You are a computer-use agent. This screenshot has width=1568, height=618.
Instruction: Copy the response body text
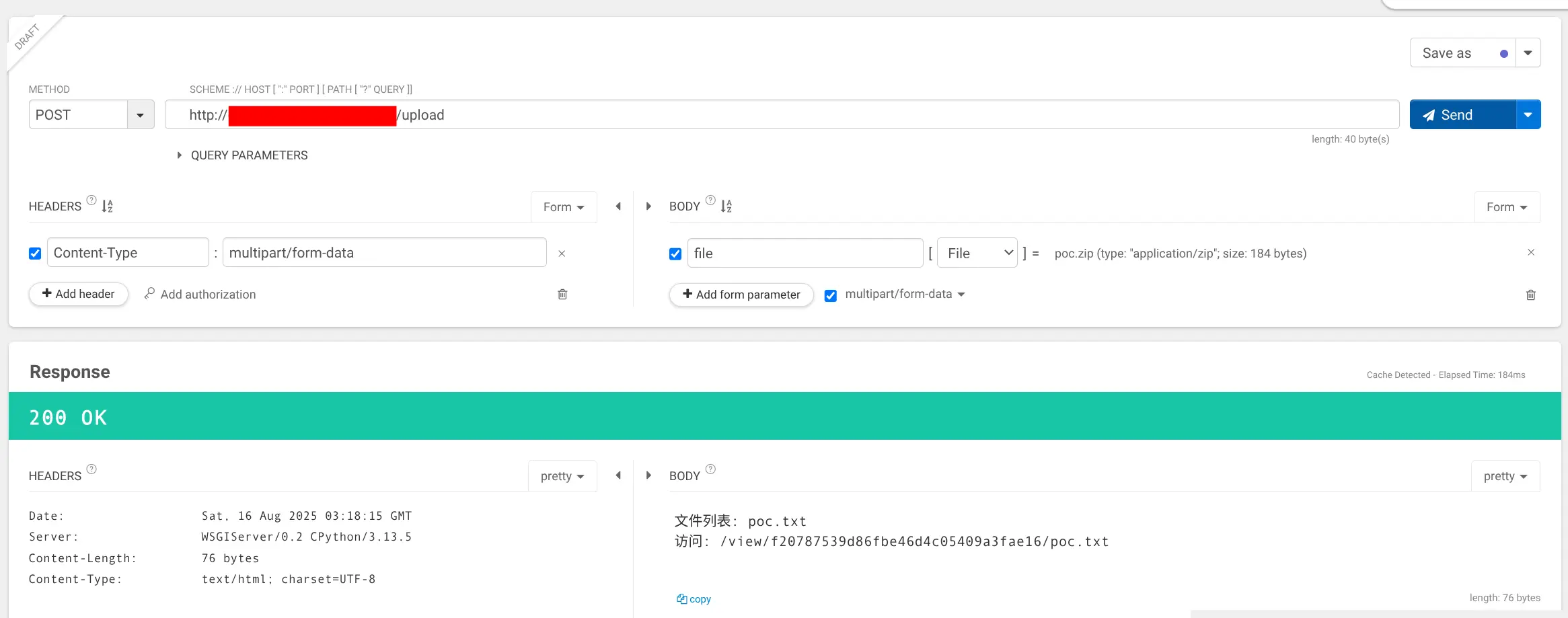pos(694,599)
